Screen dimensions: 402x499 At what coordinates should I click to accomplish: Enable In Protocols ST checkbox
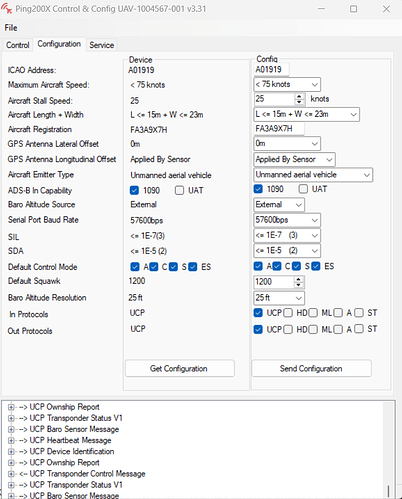[359, 313]
